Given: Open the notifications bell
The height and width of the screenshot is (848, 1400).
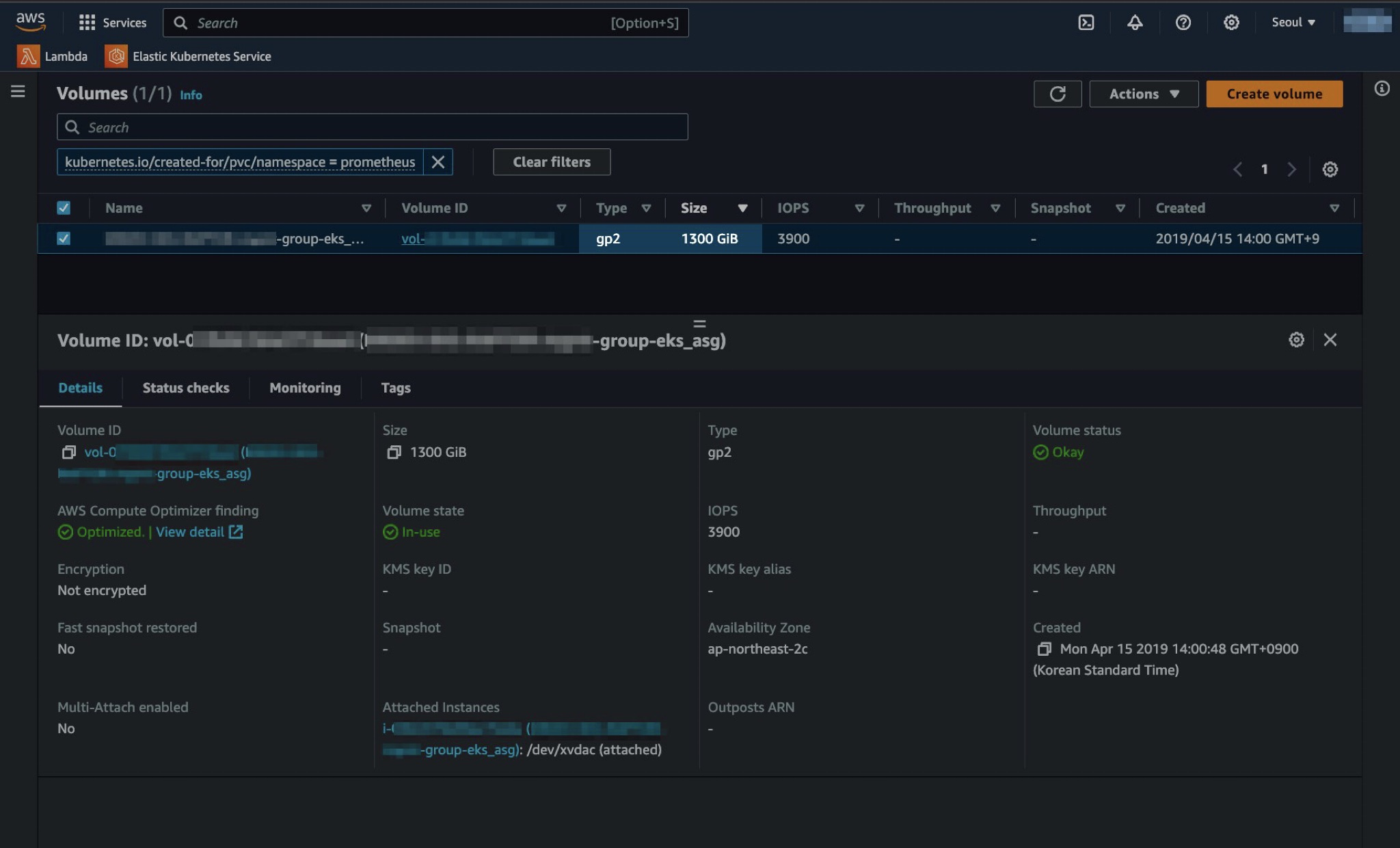Looking at the screenshot, I should 1135,23.
